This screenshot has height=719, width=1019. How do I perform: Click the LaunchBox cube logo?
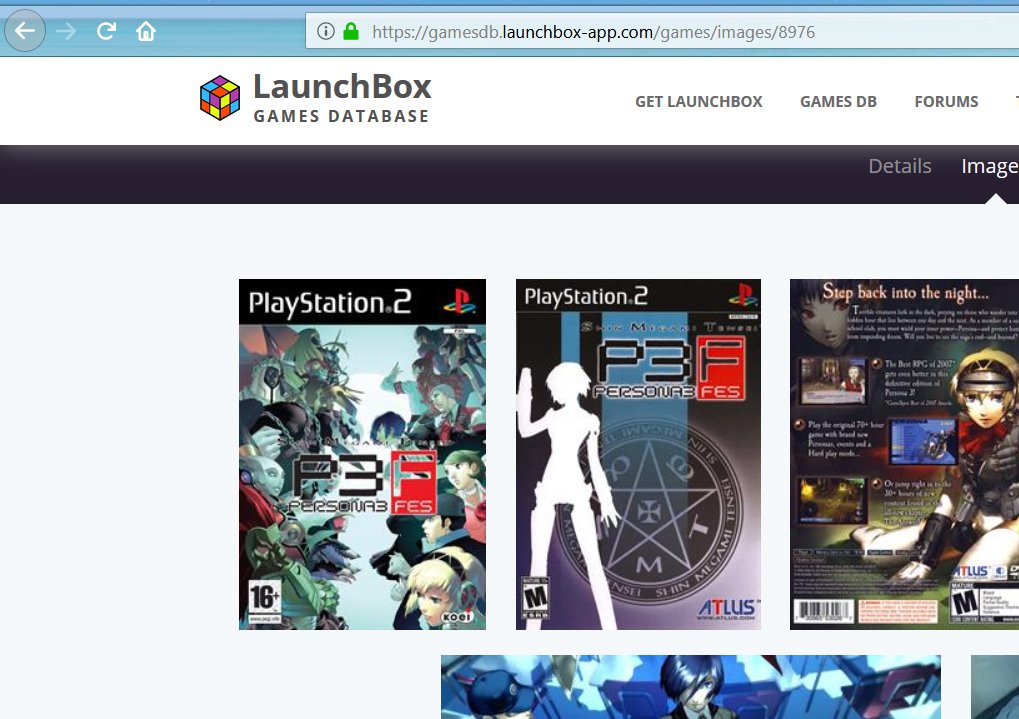tap(220, 98)
